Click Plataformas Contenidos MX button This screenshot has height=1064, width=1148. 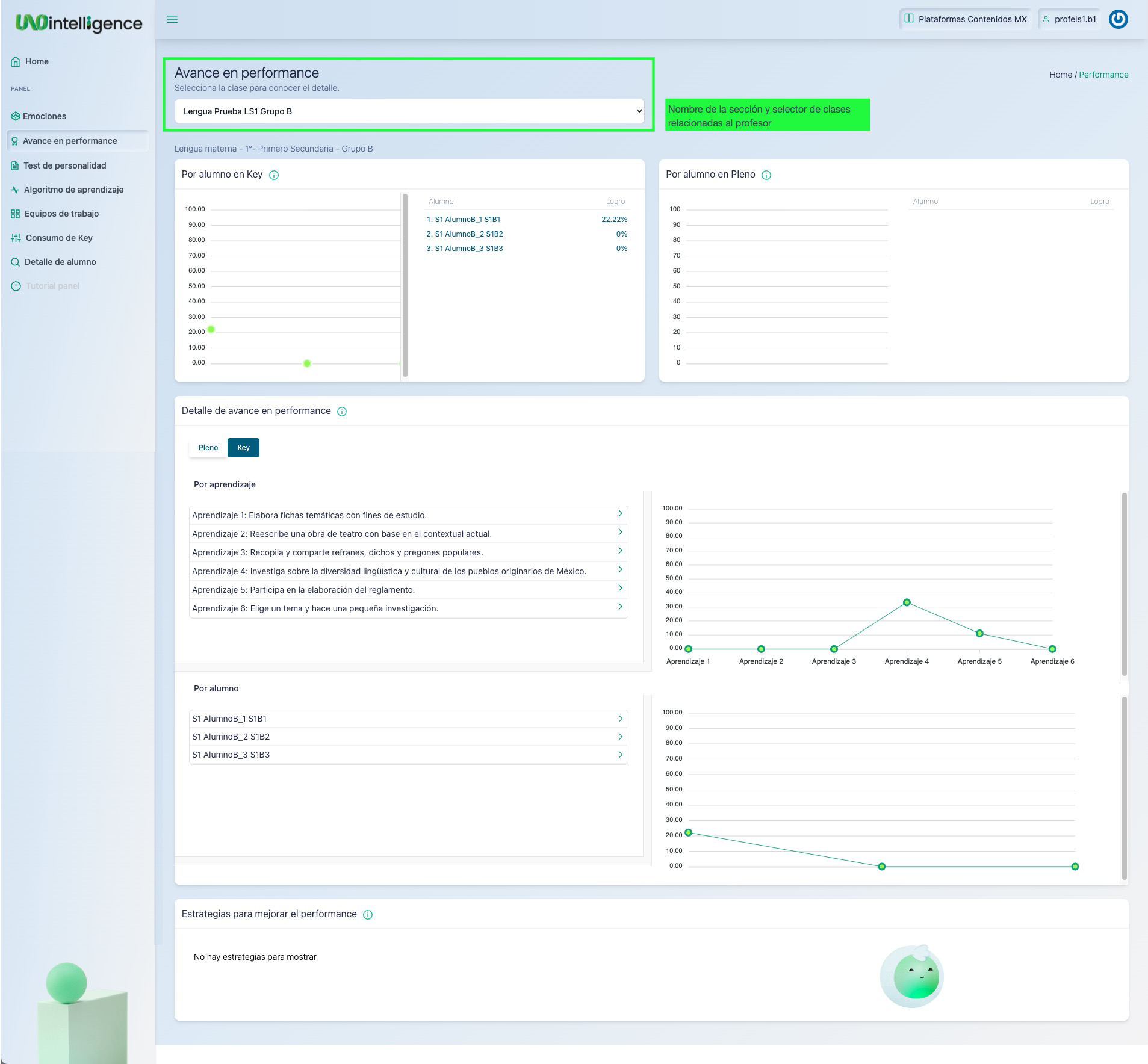click(x=966, y=19)
